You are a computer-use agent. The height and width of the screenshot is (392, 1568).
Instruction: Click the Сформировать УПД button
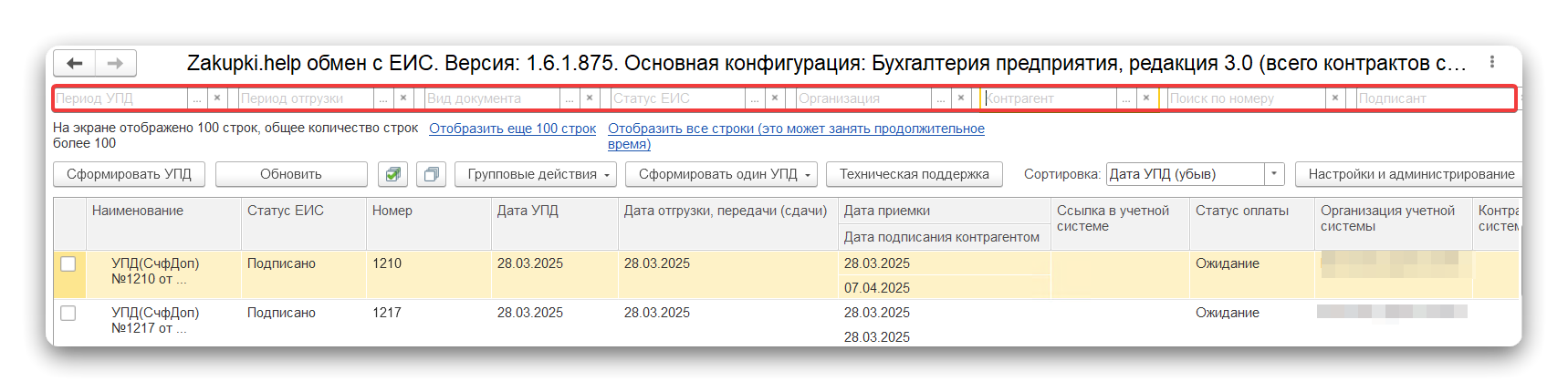pos(130,174)
